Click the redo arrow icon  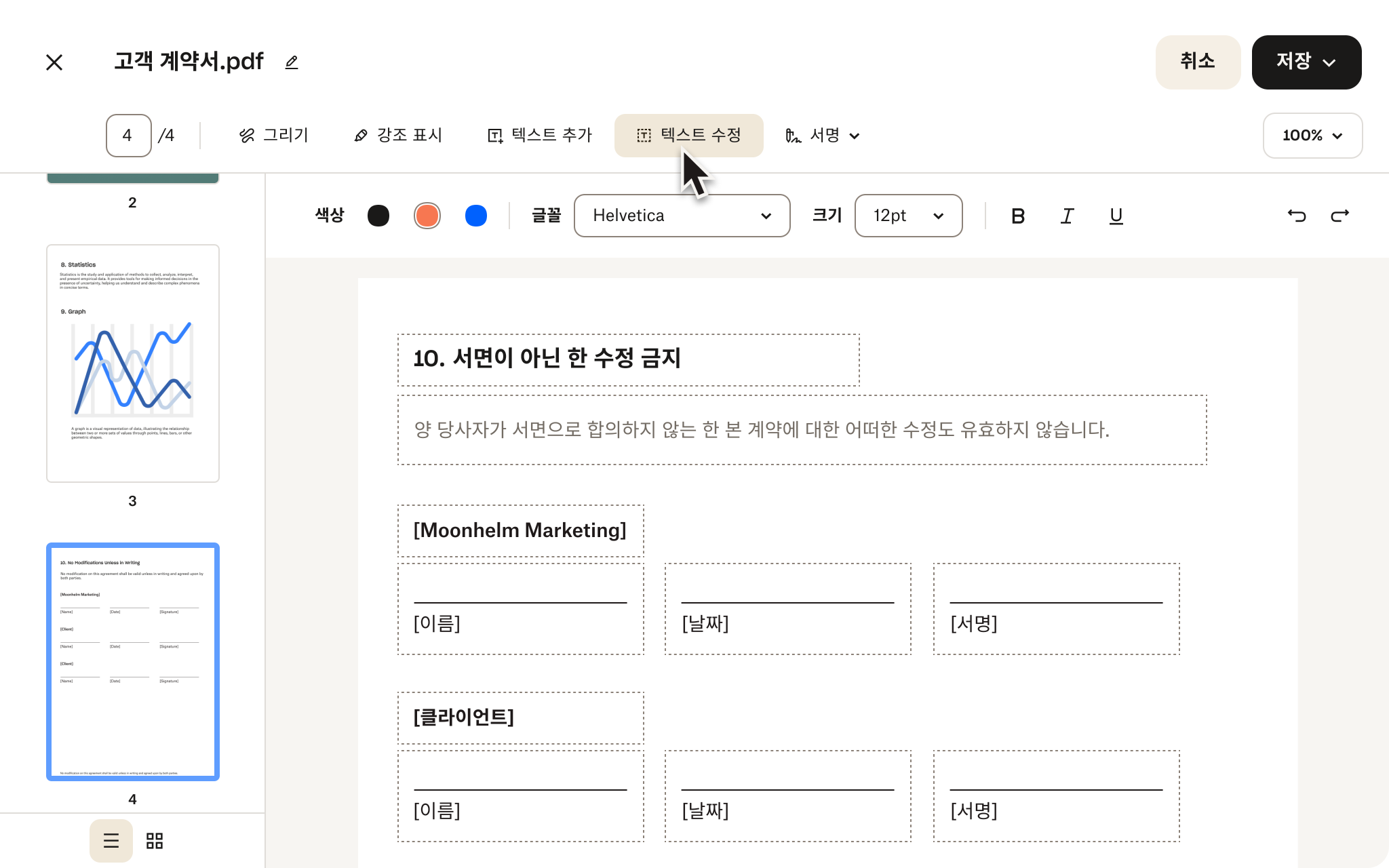[x=1339, y=216]
